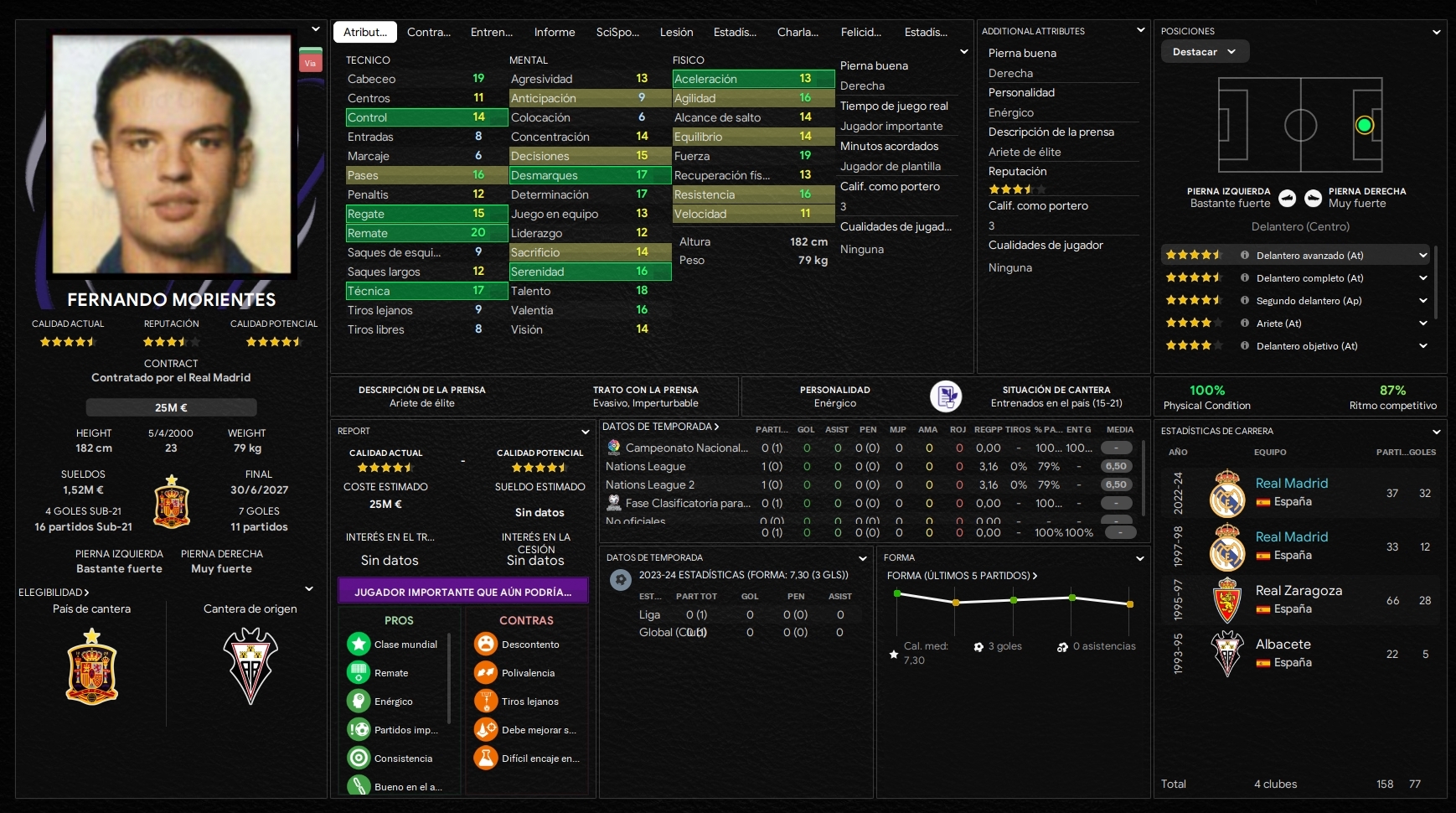The height and width of the screenshot is (813, 1456).
Task: Expand the Segundo delantero (Ap) role row
Action: (x=1423, y=301)
